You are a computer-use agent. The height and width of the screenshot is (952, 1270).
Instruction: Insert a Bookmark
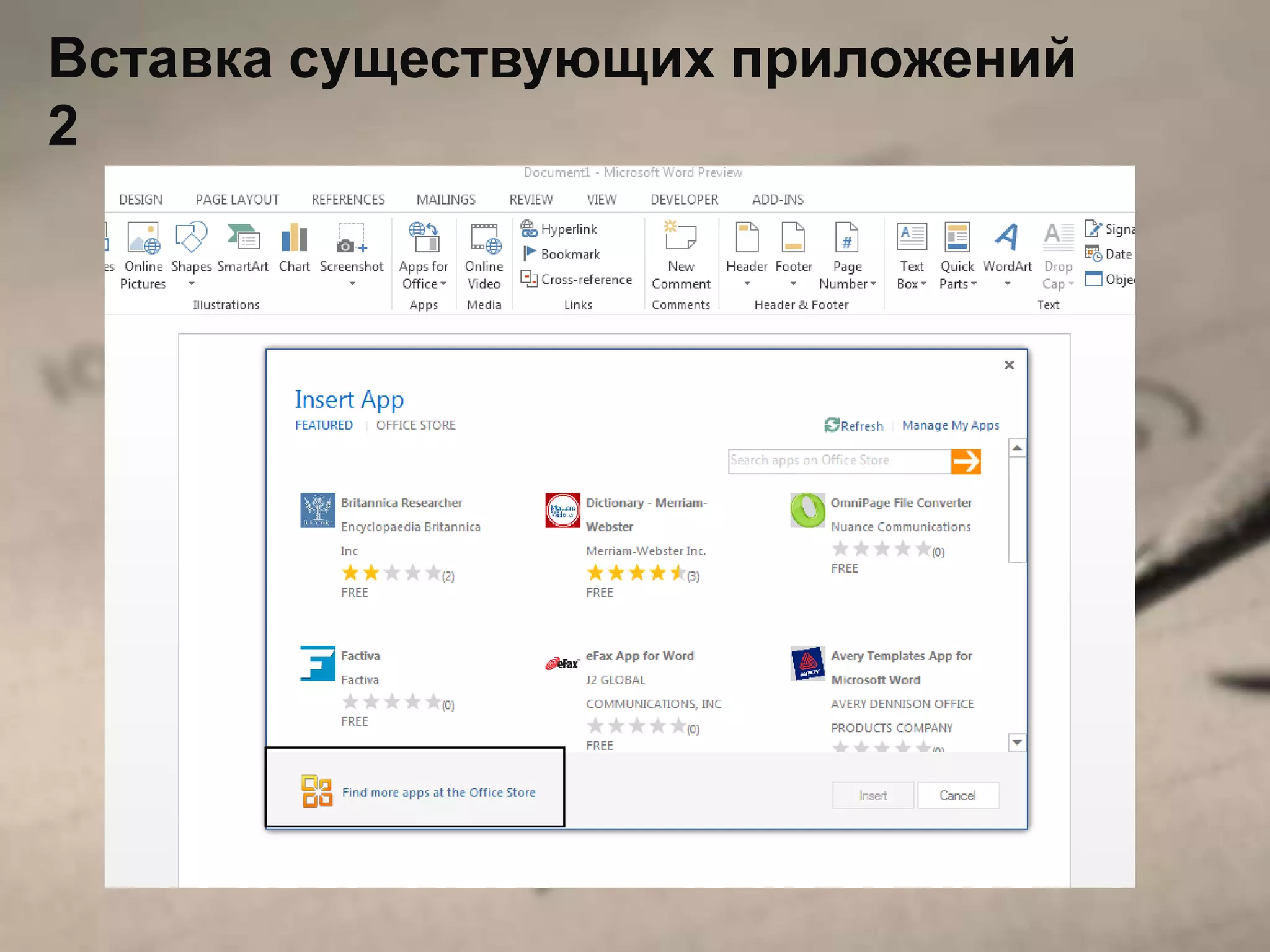pyautogui.click(x=562, y=254)
